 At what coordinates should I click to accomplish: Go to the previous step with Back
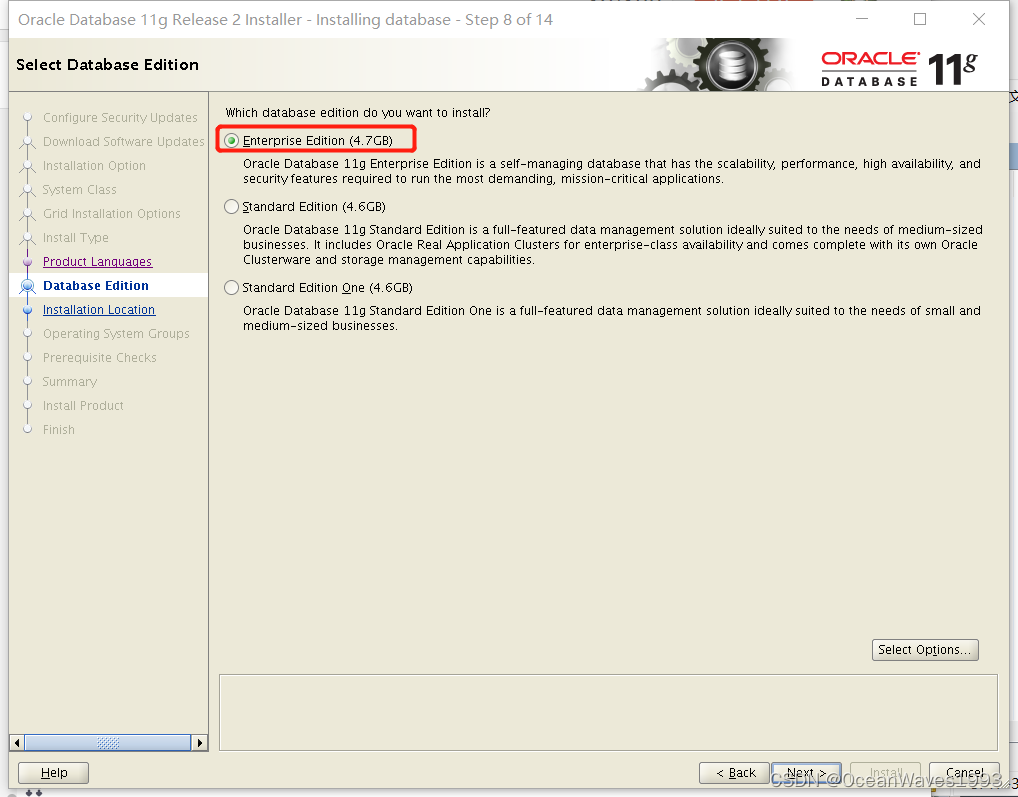pyautogui.click(x=734, y=772)
